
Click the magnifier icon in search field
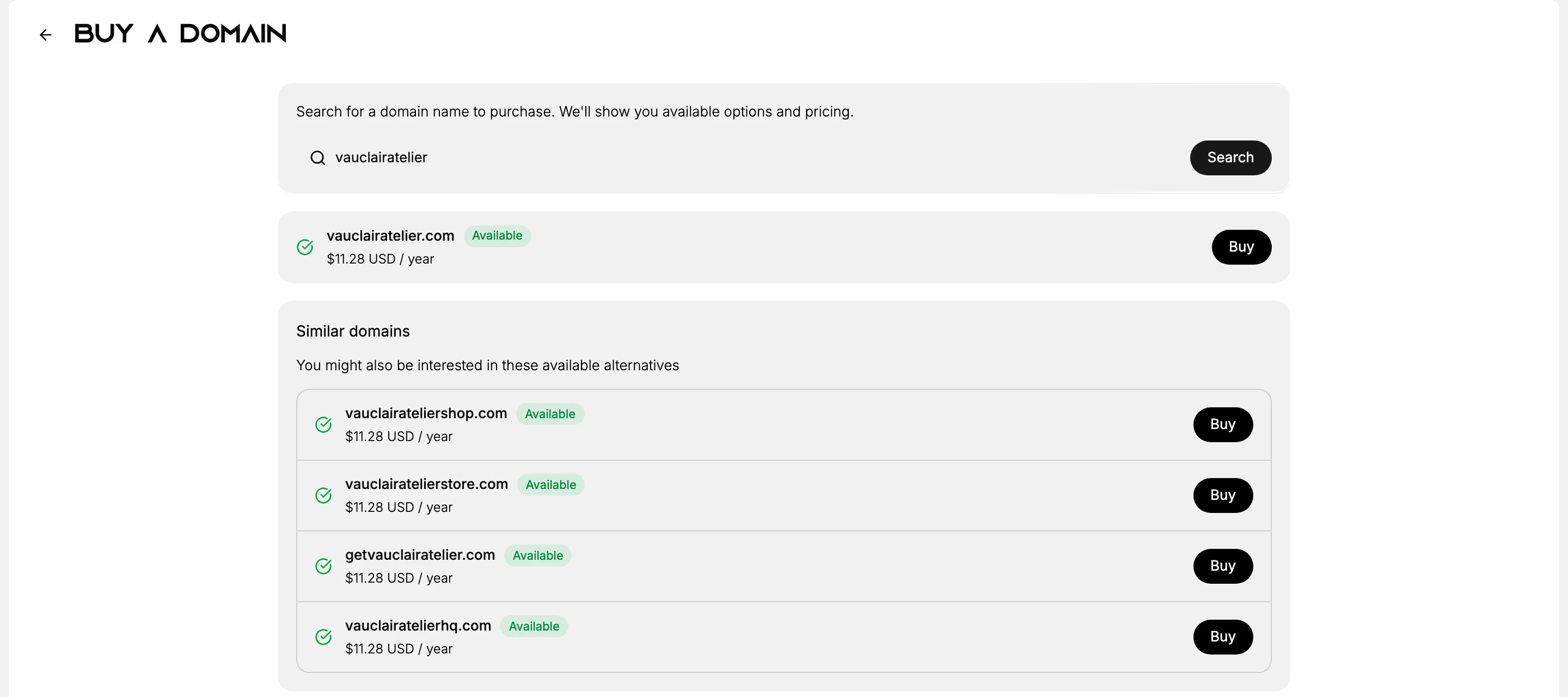pos(318,158)
